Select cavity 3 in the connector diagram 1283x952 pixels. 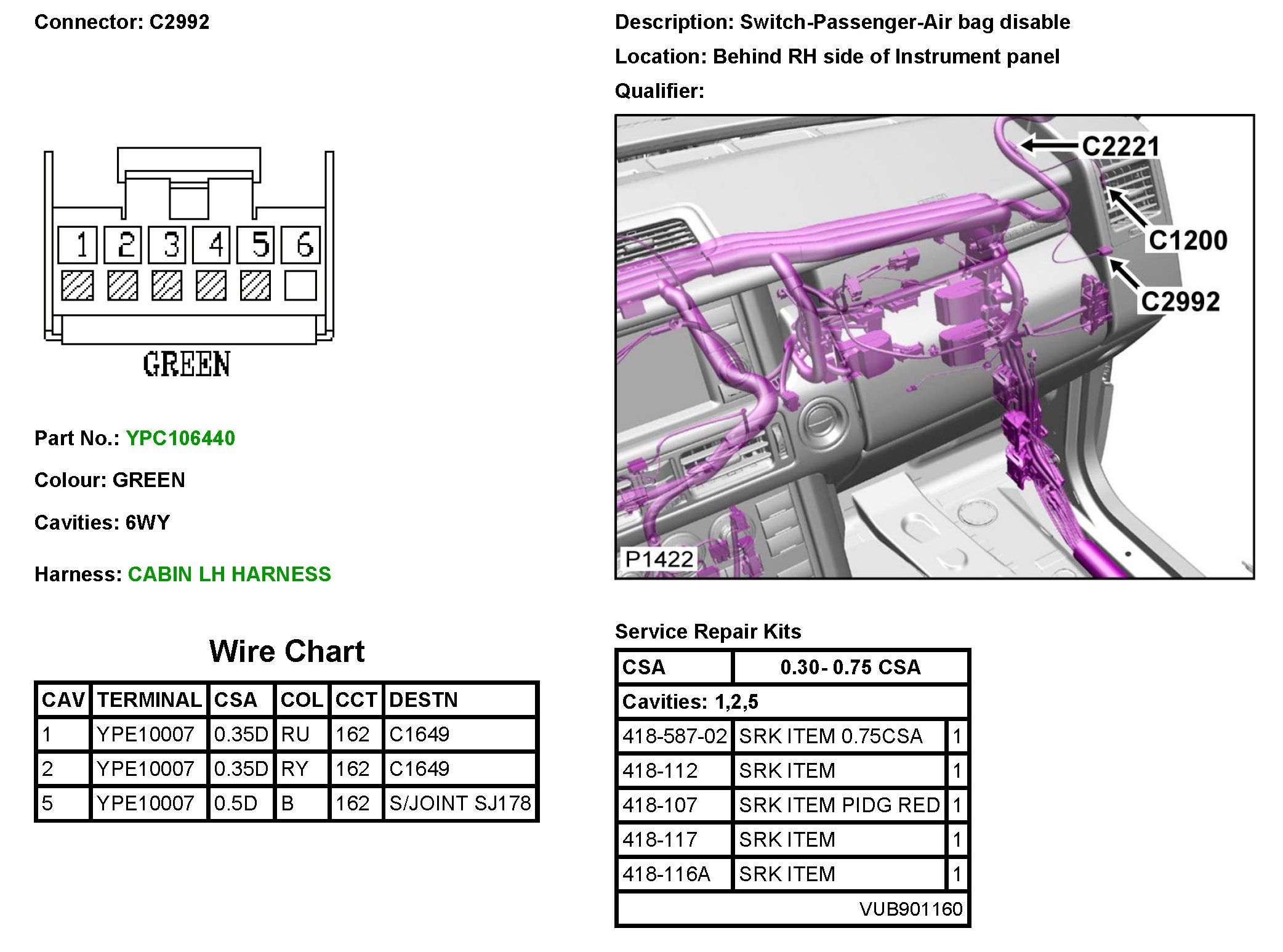click(x=167, y=244)
